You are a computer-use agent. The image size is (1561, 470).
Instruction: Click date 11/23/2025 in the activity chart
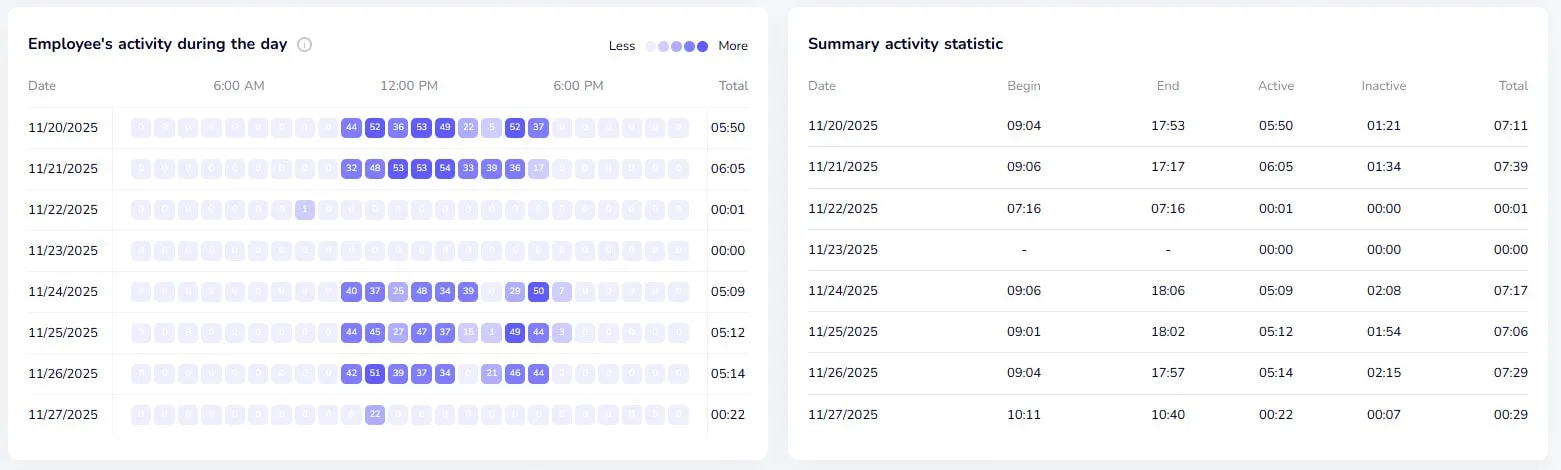point(63,251)
